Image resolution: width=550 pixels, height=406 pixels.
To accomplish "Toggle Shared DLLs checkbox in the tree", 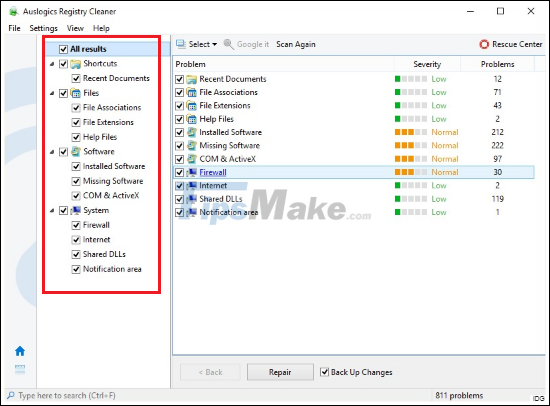I will (76, 254).
